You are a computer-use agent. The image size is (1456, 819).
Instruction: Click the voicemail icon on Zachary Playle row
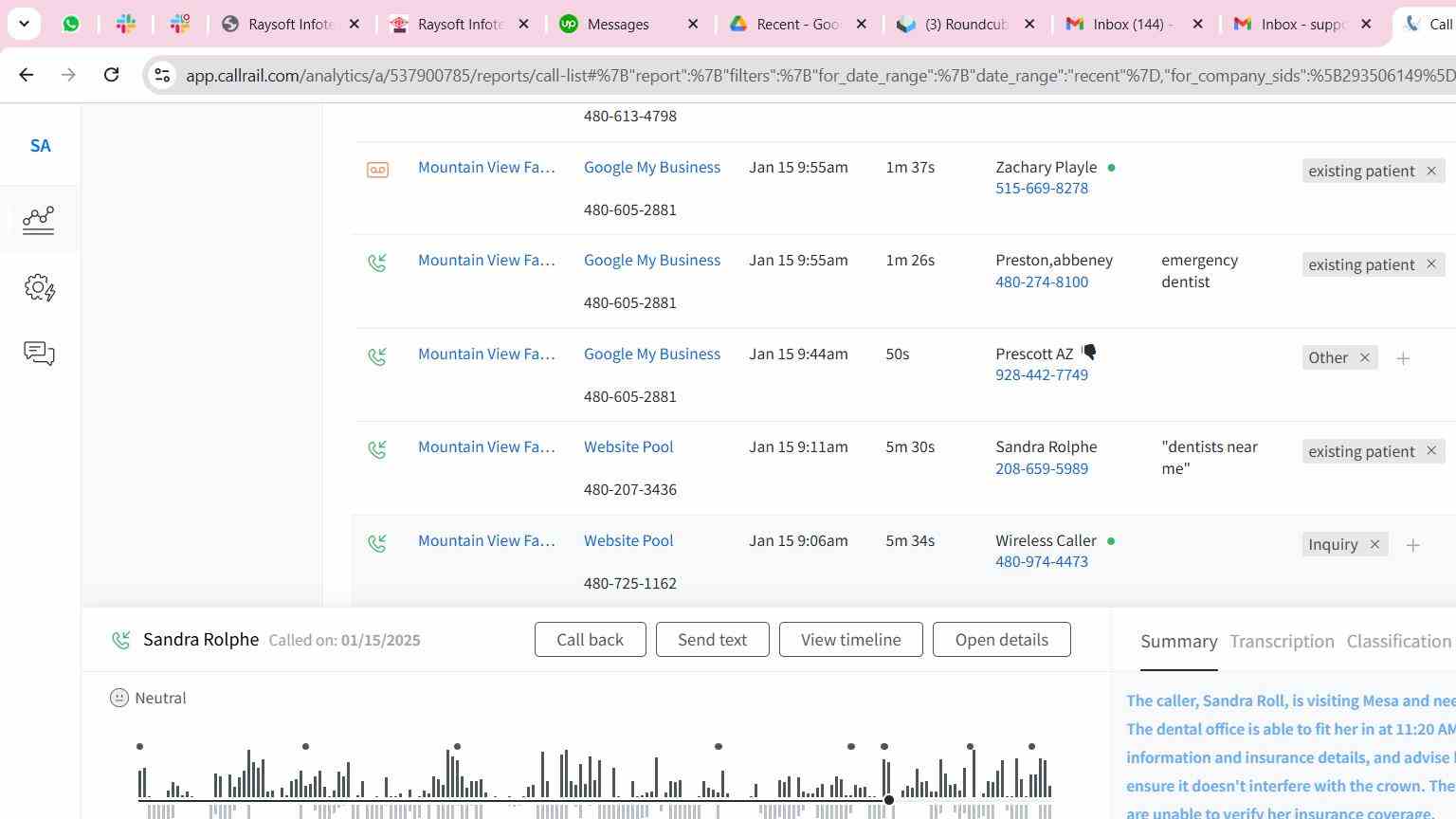click(x=377, y=170)
